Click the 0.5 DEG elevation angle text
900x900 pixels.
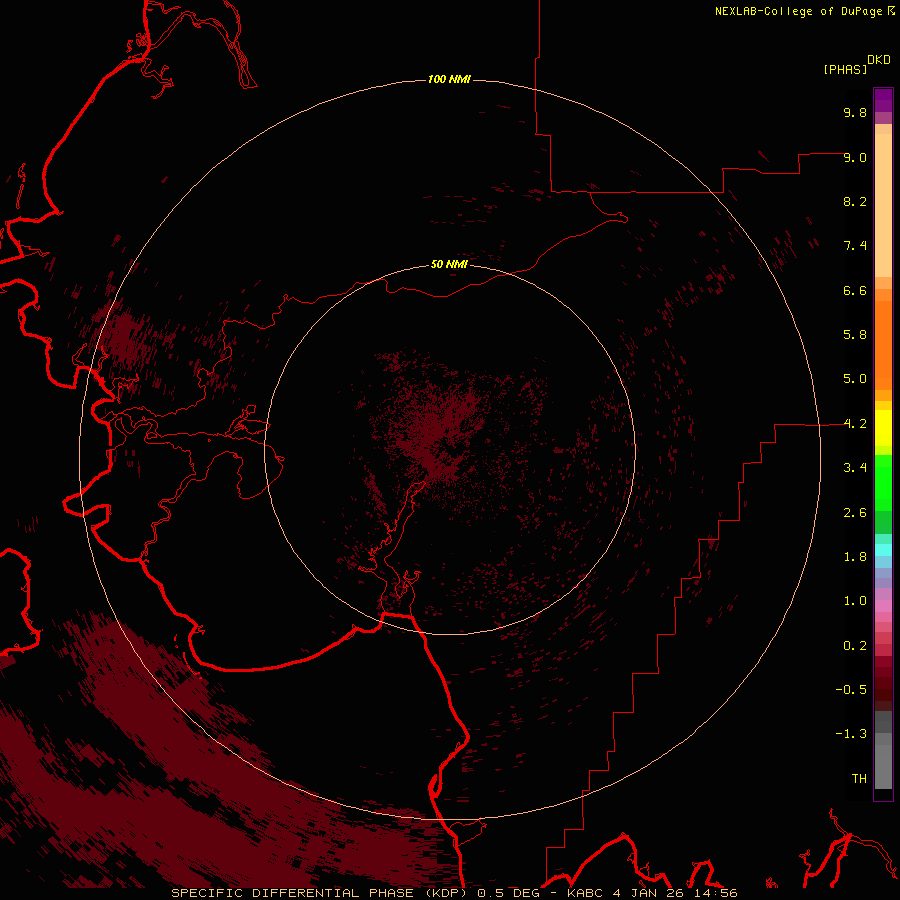click(509, 893)
